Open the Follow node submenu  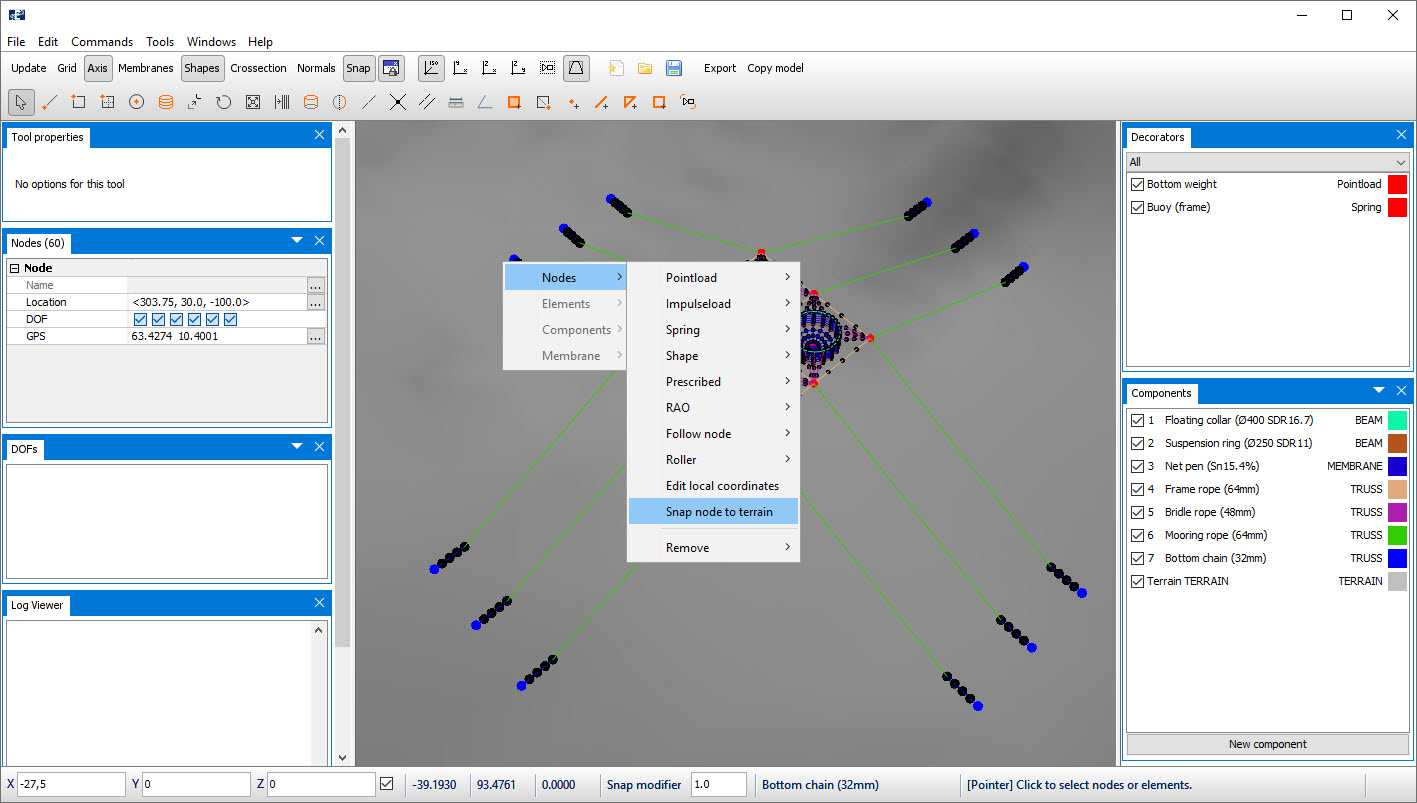[x=714, y=434]
